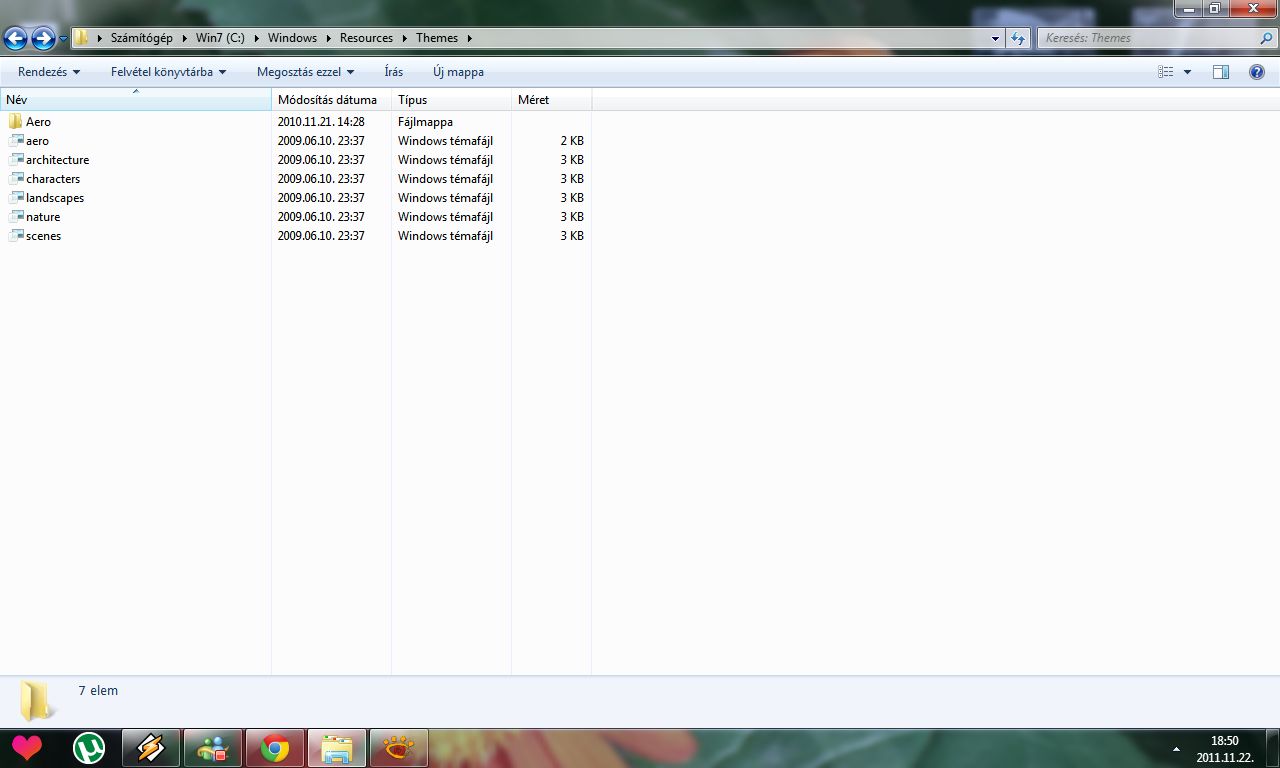The height and width of the screenshot is (768, 1280).
Task: Select the Aero folder
Action: [x=38, y=122]
